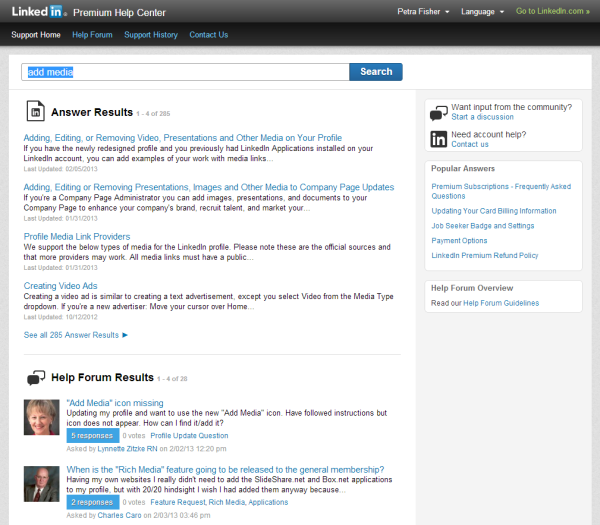
Task: Click the 5 responses button
Action: [93, 436]
